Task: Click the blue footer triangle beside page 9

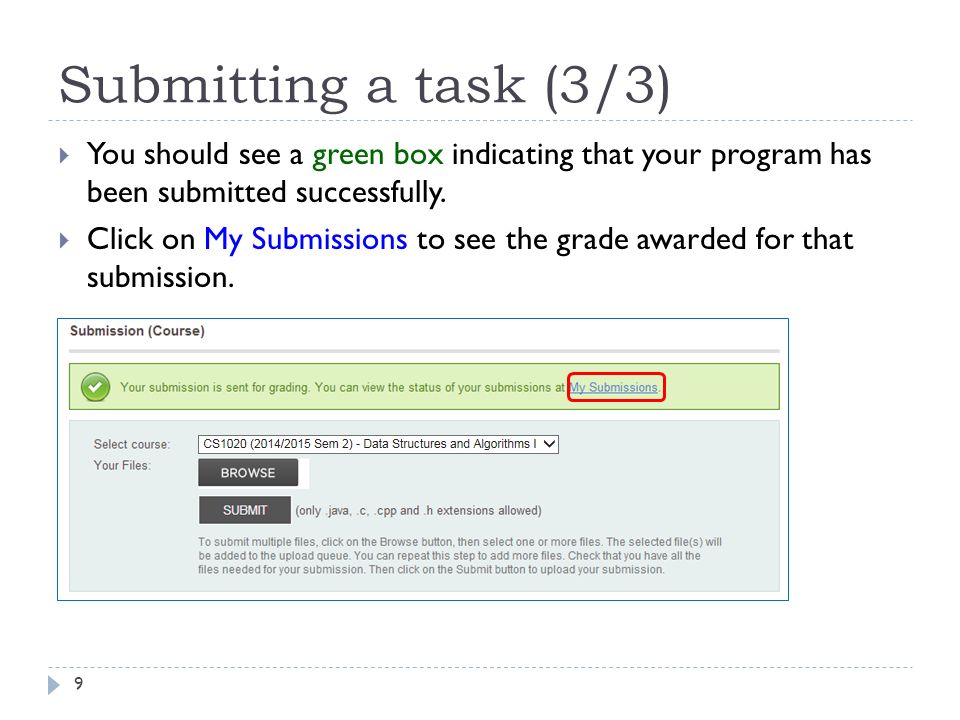Action: coord(54,684)
